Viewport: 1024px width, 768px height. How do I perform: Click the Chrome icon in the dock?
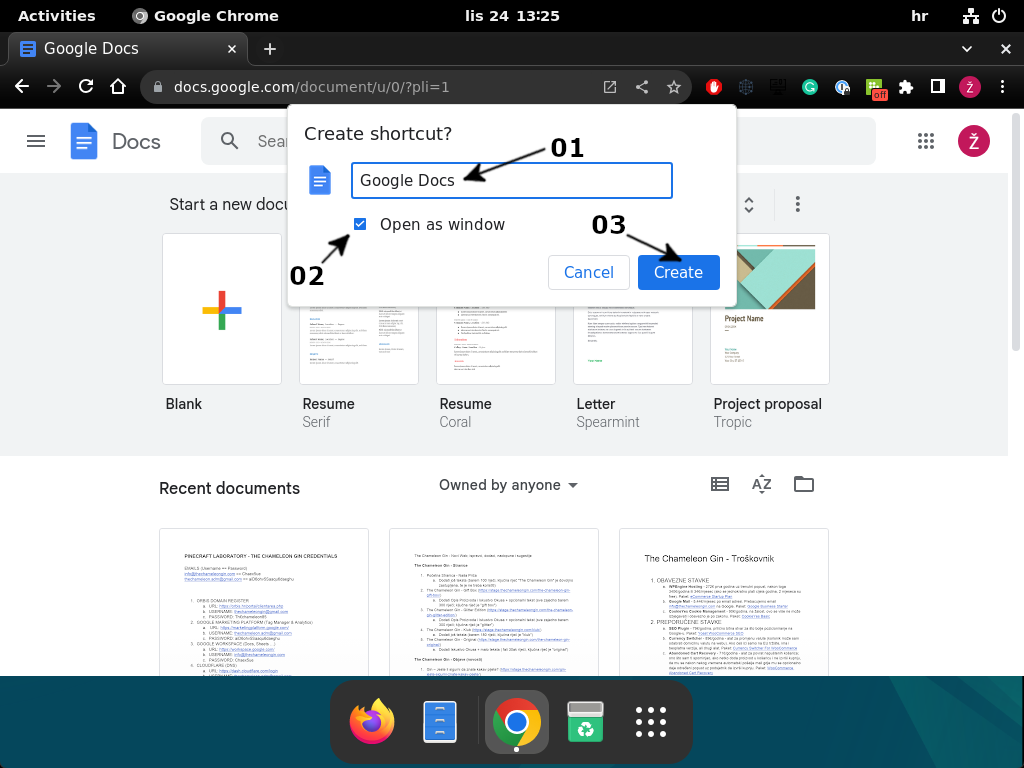[x=517, y=722]
